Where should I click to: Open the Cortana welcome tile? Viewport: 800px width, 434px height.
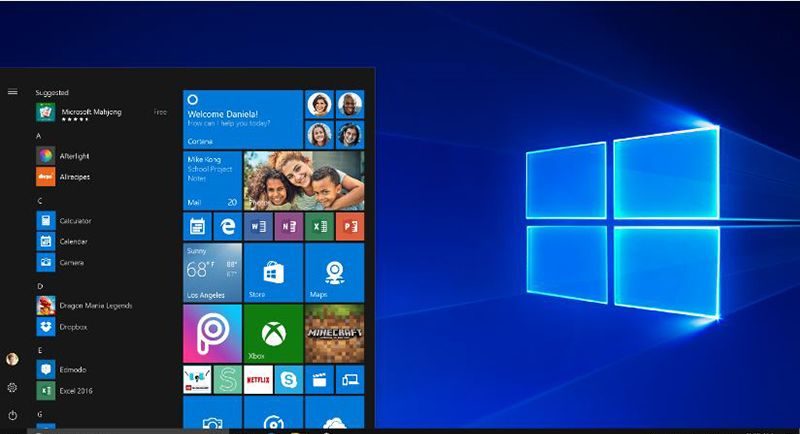(243, 118)
